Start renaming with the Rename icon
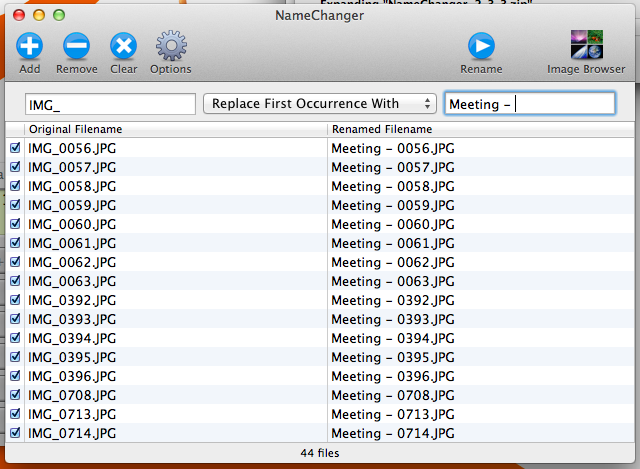 point(481,46)
